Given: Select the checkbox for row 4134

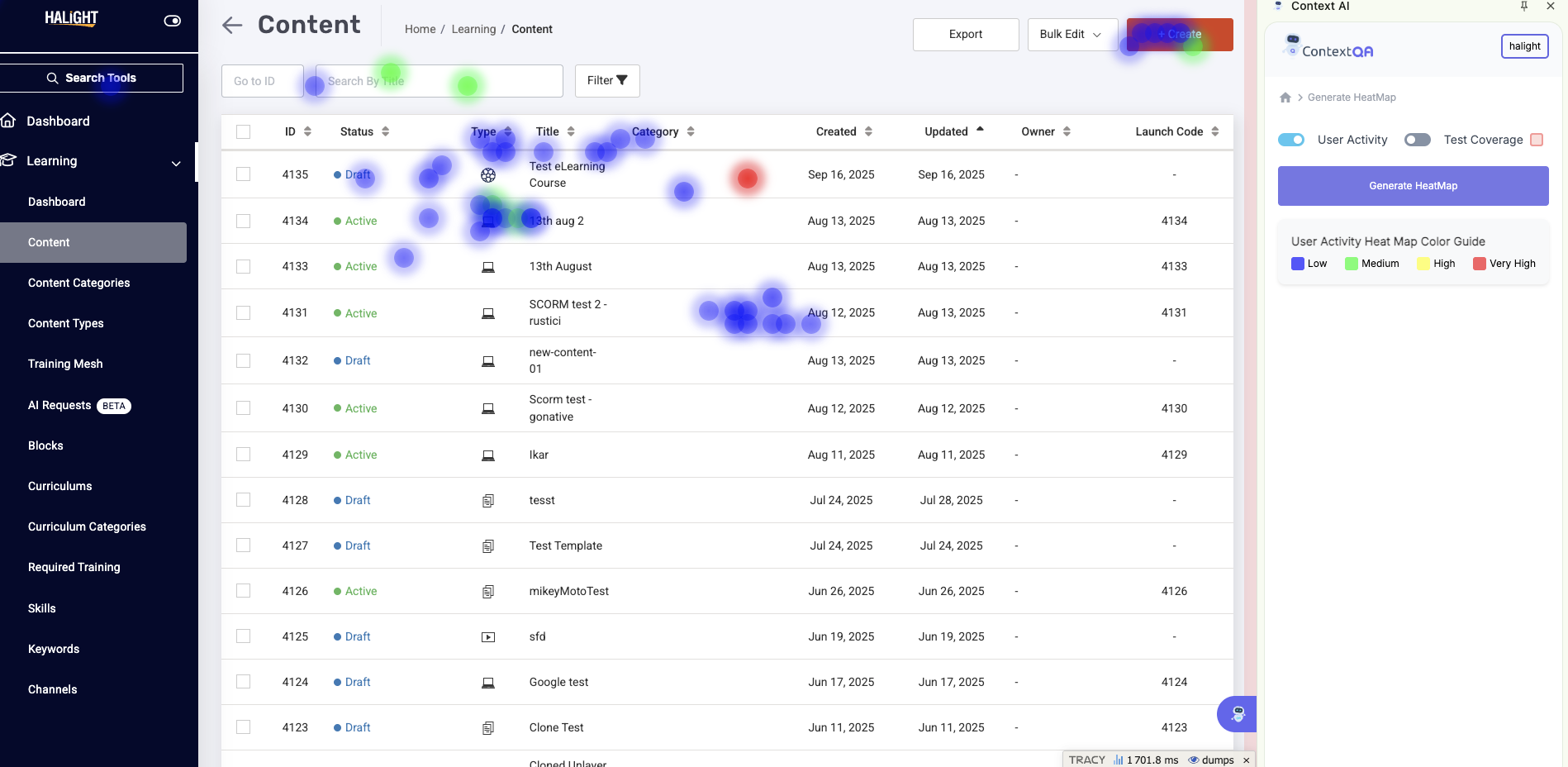Looking at the screenshot, I should [243, 221].
